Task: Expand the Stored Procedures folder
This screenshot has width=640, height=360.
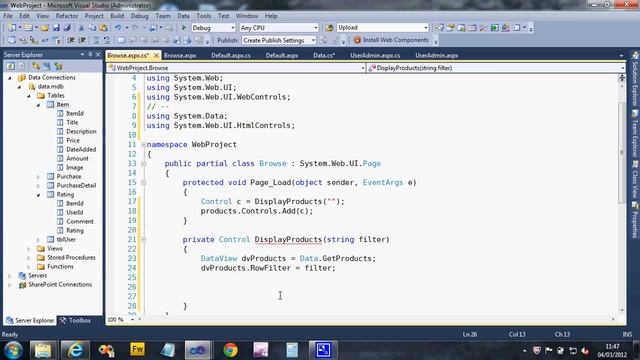Action: (29, 258)
